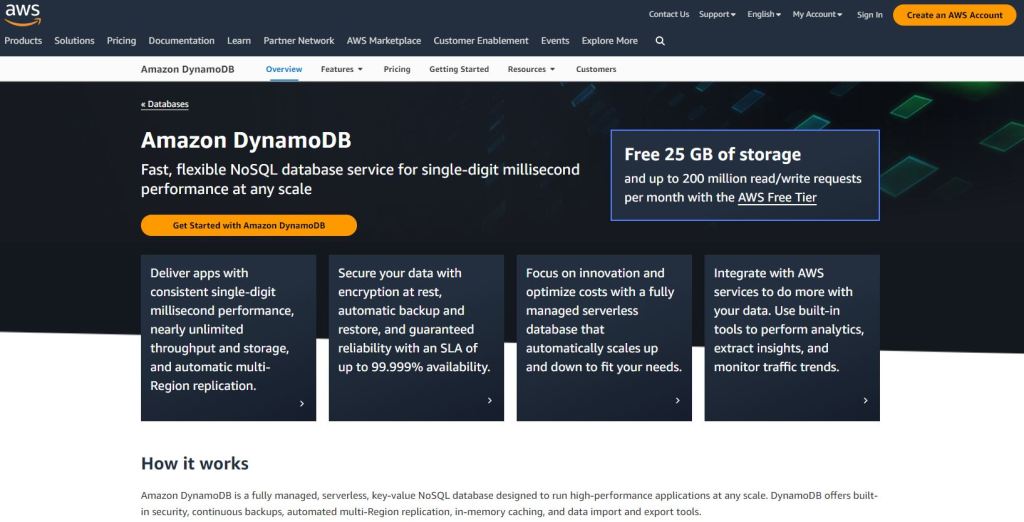Expand the Features submenu

click(x=342, y=69)
